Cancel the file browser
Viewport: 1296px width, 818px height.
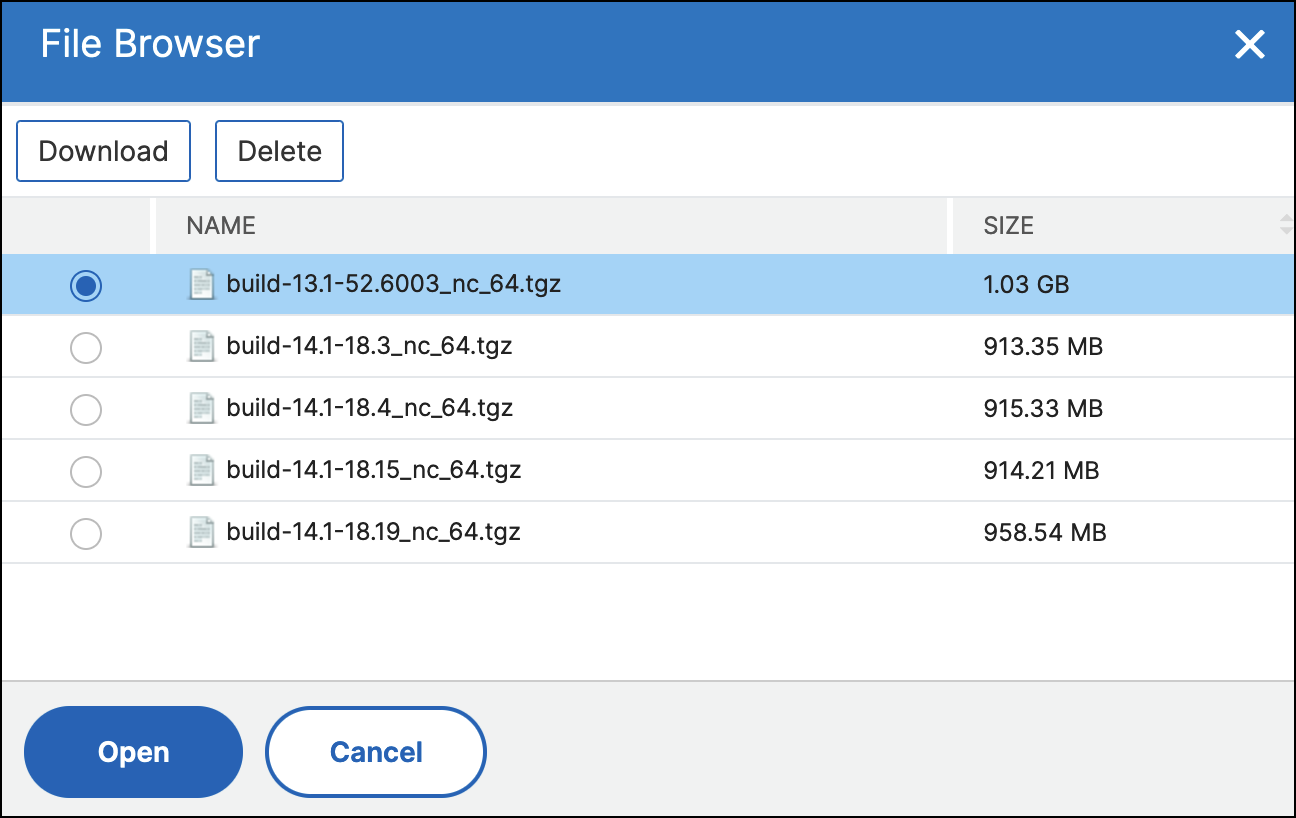tap(376, 752)
